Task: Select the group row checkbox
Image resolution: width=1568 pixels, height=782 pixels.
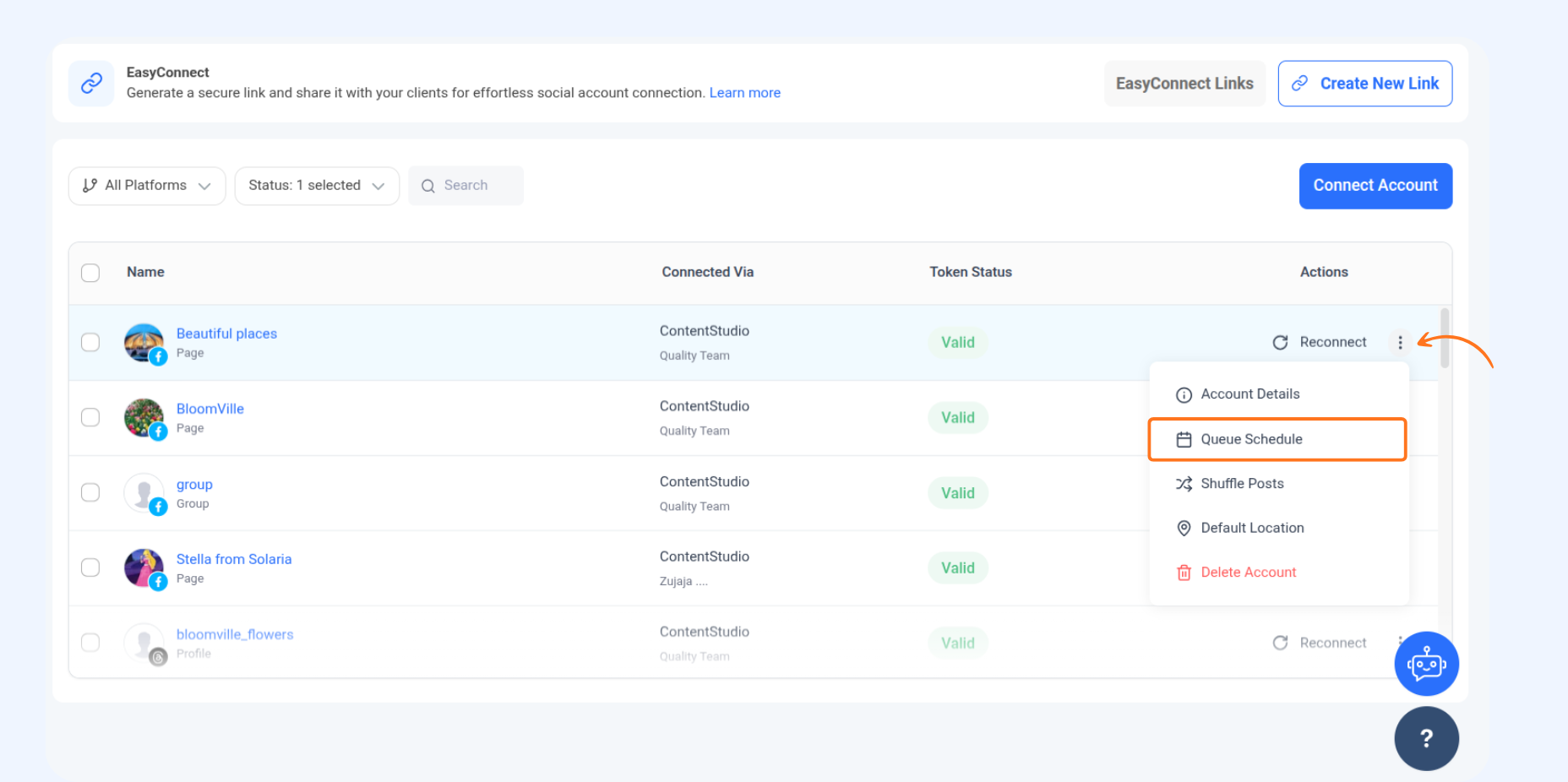Action: point(90,492)
